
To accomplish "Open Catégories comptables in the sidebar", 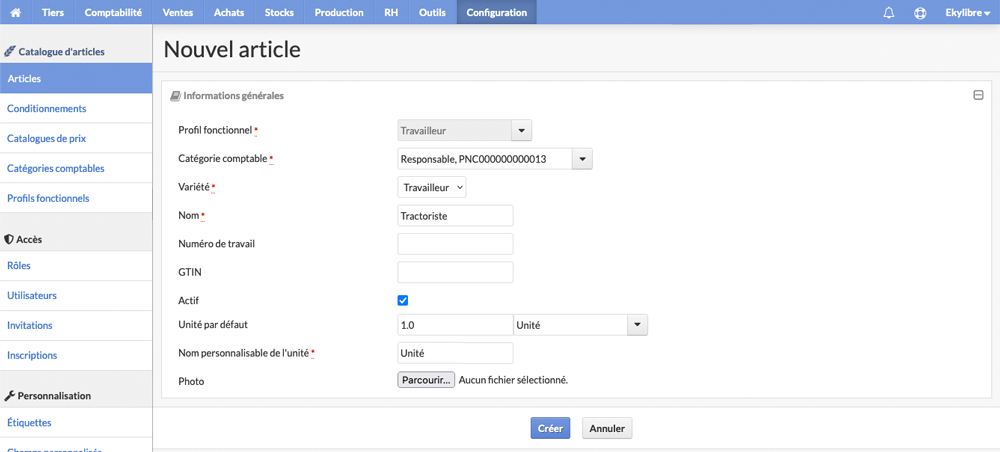I will click(x=76, y=168).
